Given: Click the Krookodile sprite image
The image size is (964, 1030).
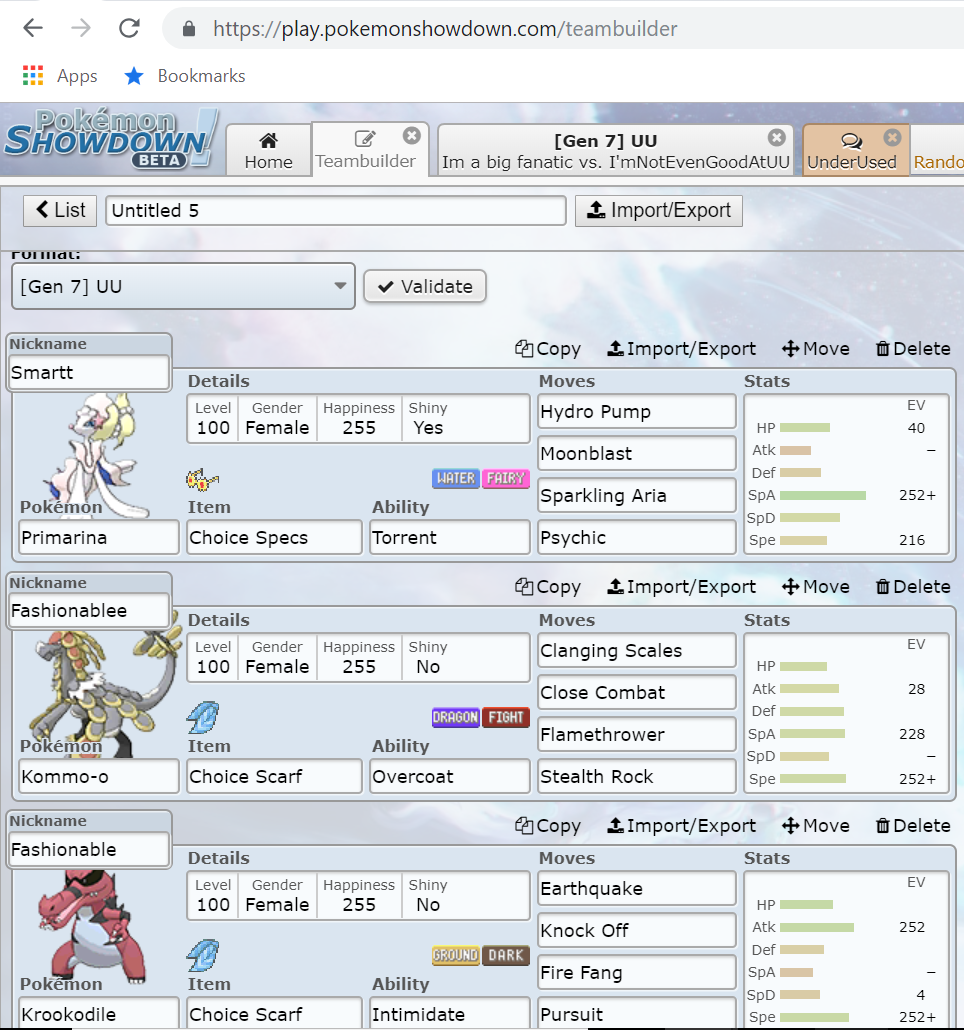Looking at the screenshot, I should coord(92,928).
